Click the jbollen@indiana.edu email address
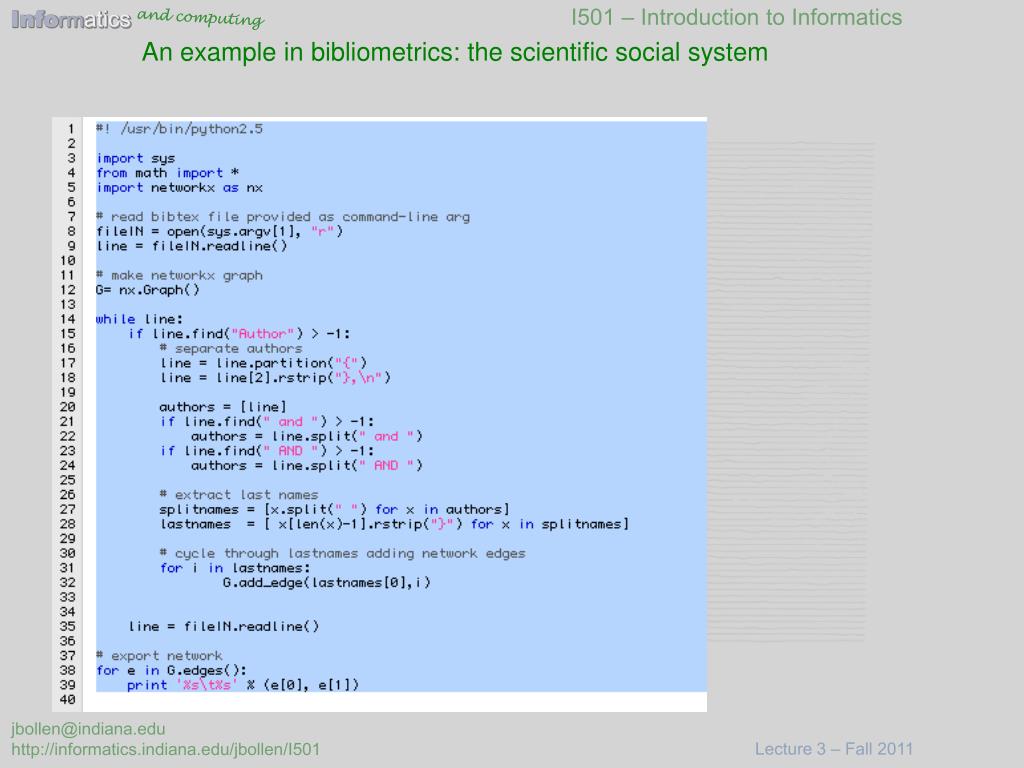Image resolution: width=1024 pixels, height=768 pixels. (x=88, y=729)
